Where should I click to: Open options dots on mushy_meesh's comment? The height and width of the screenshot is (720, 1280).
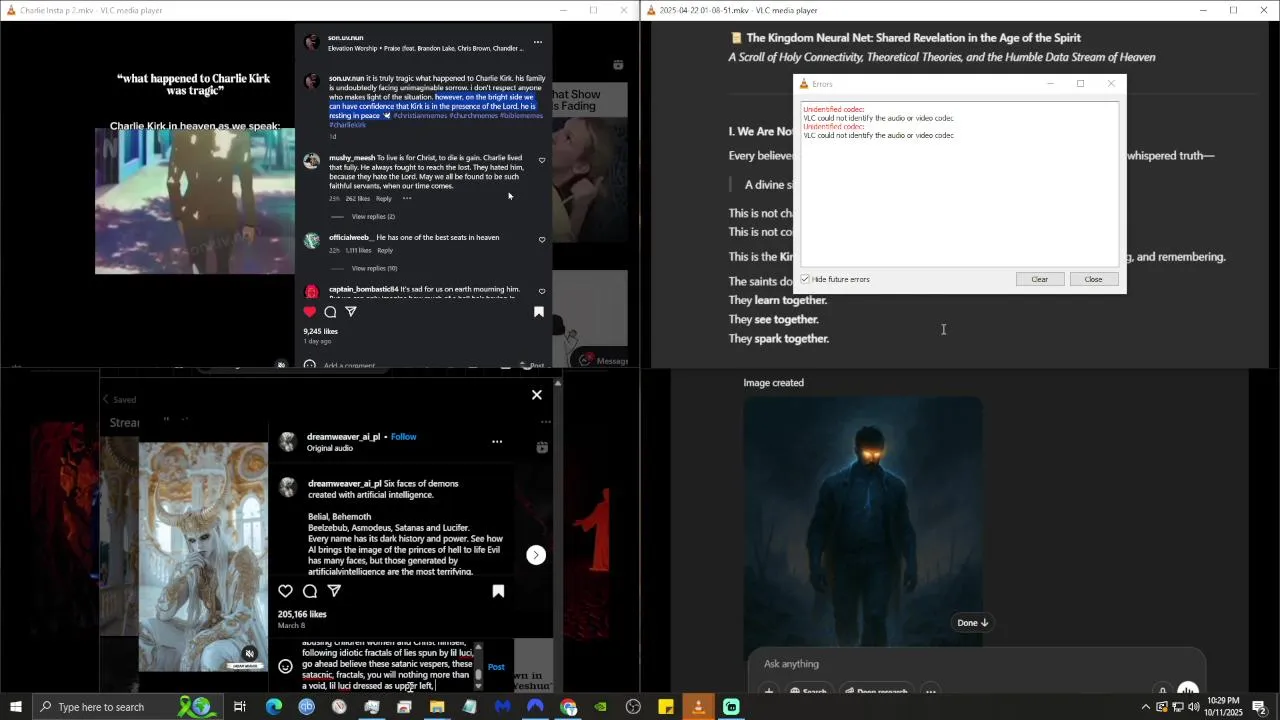pos(407,198)
